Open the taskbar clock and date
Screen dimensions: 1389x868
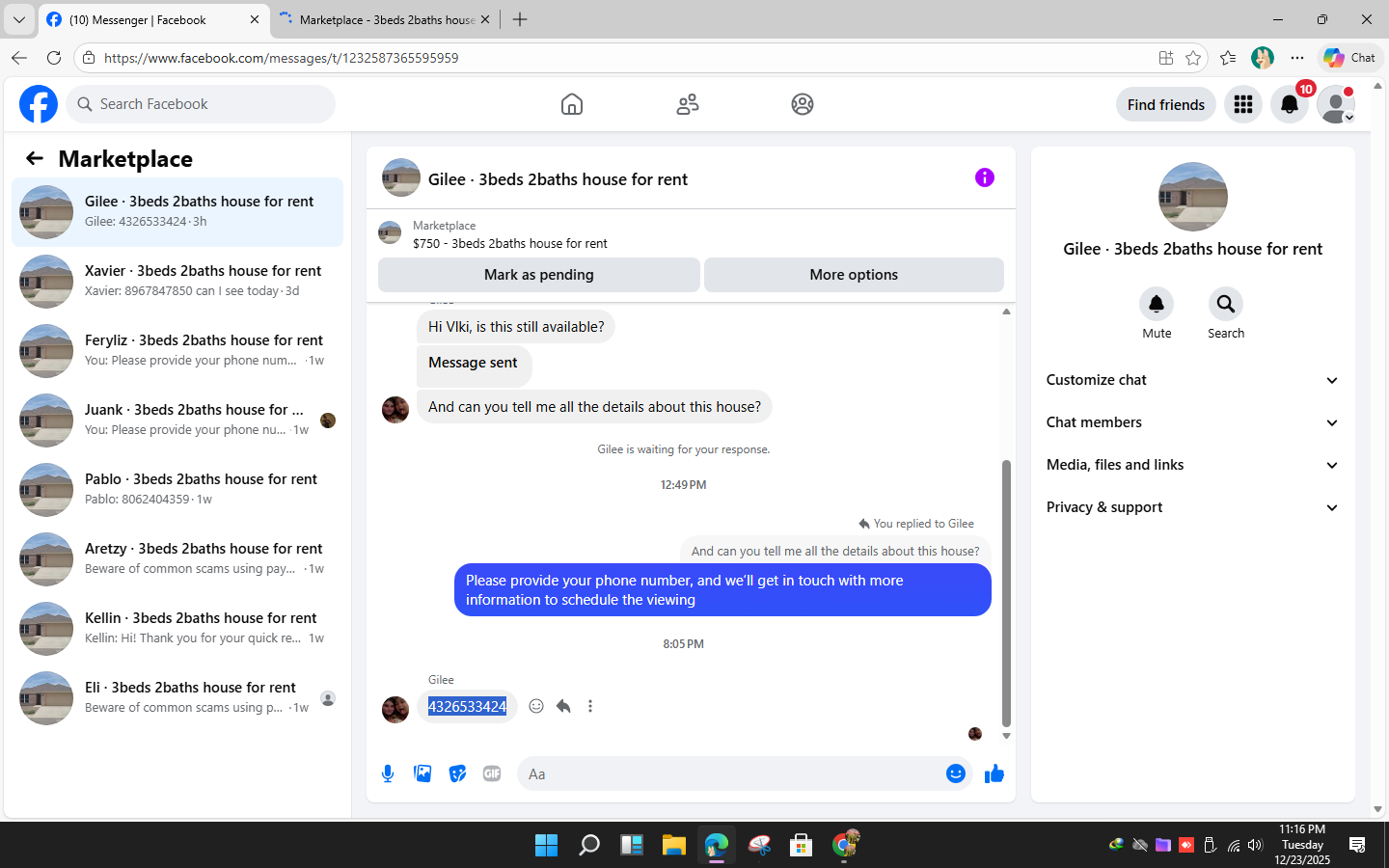[x=1302, y=845]
